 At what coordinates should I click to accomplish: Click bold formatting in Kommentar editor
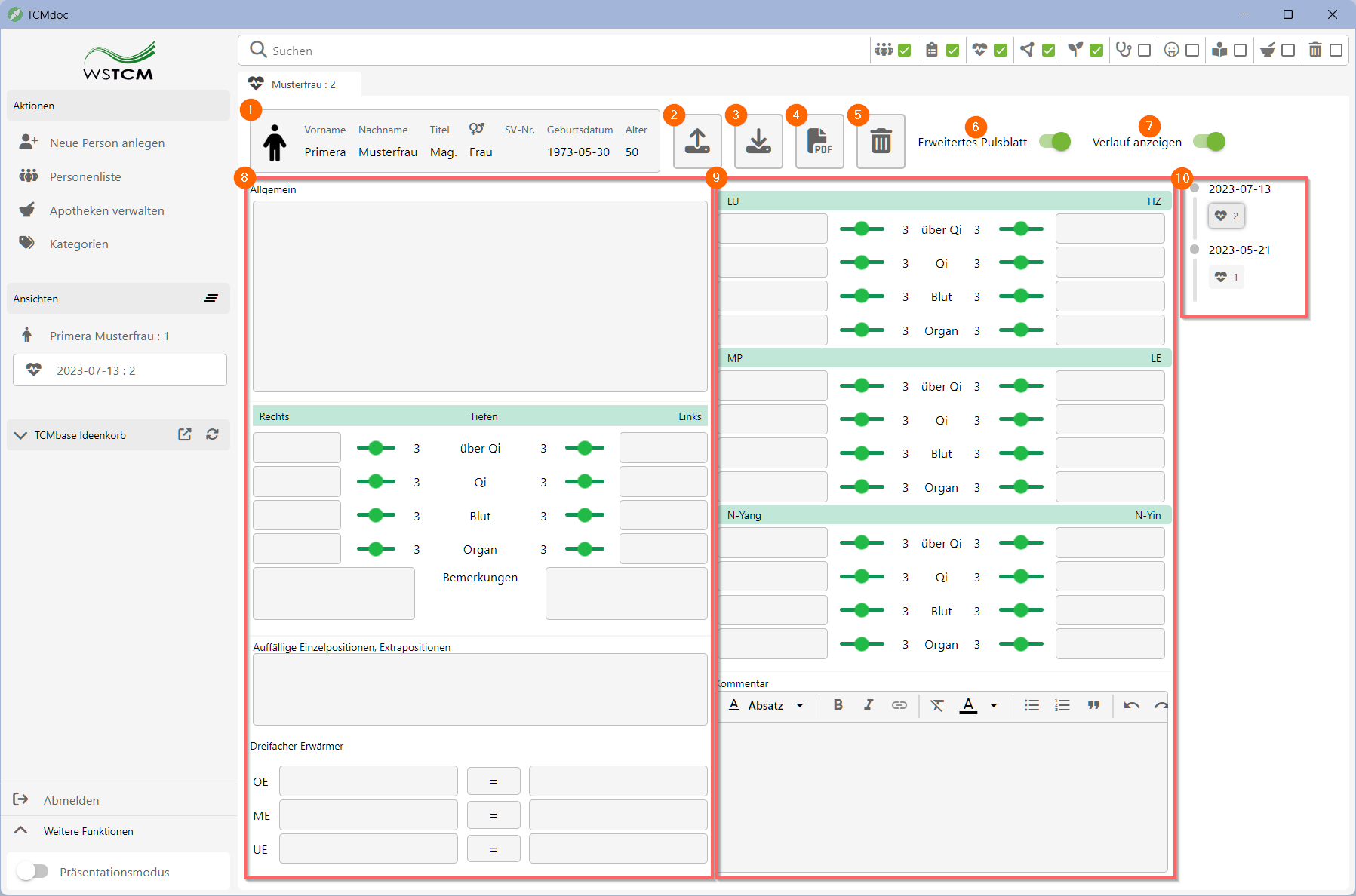(x=838, y=705)
